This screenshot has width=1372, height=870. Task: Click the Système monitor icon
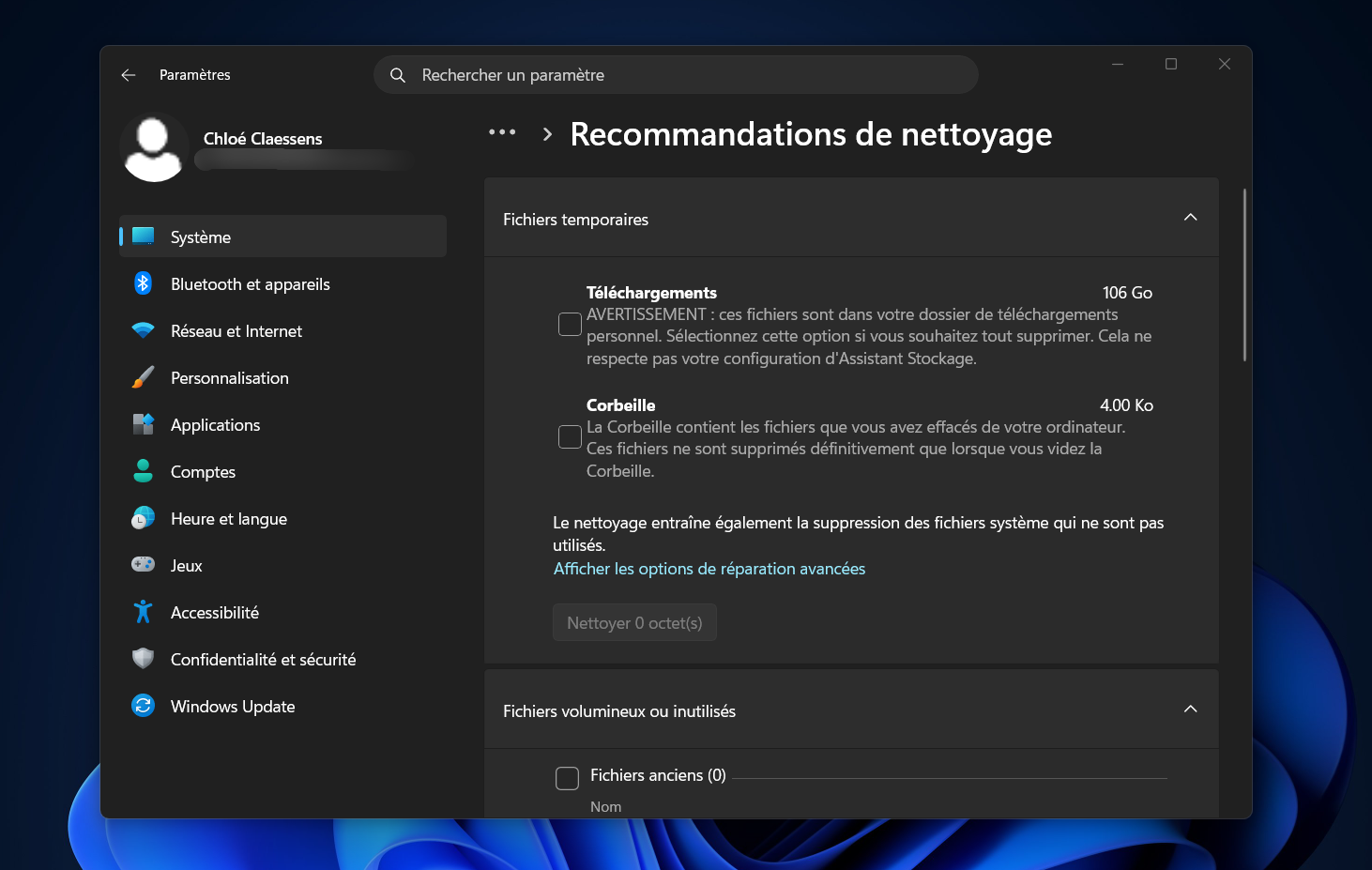click(144, 237)
